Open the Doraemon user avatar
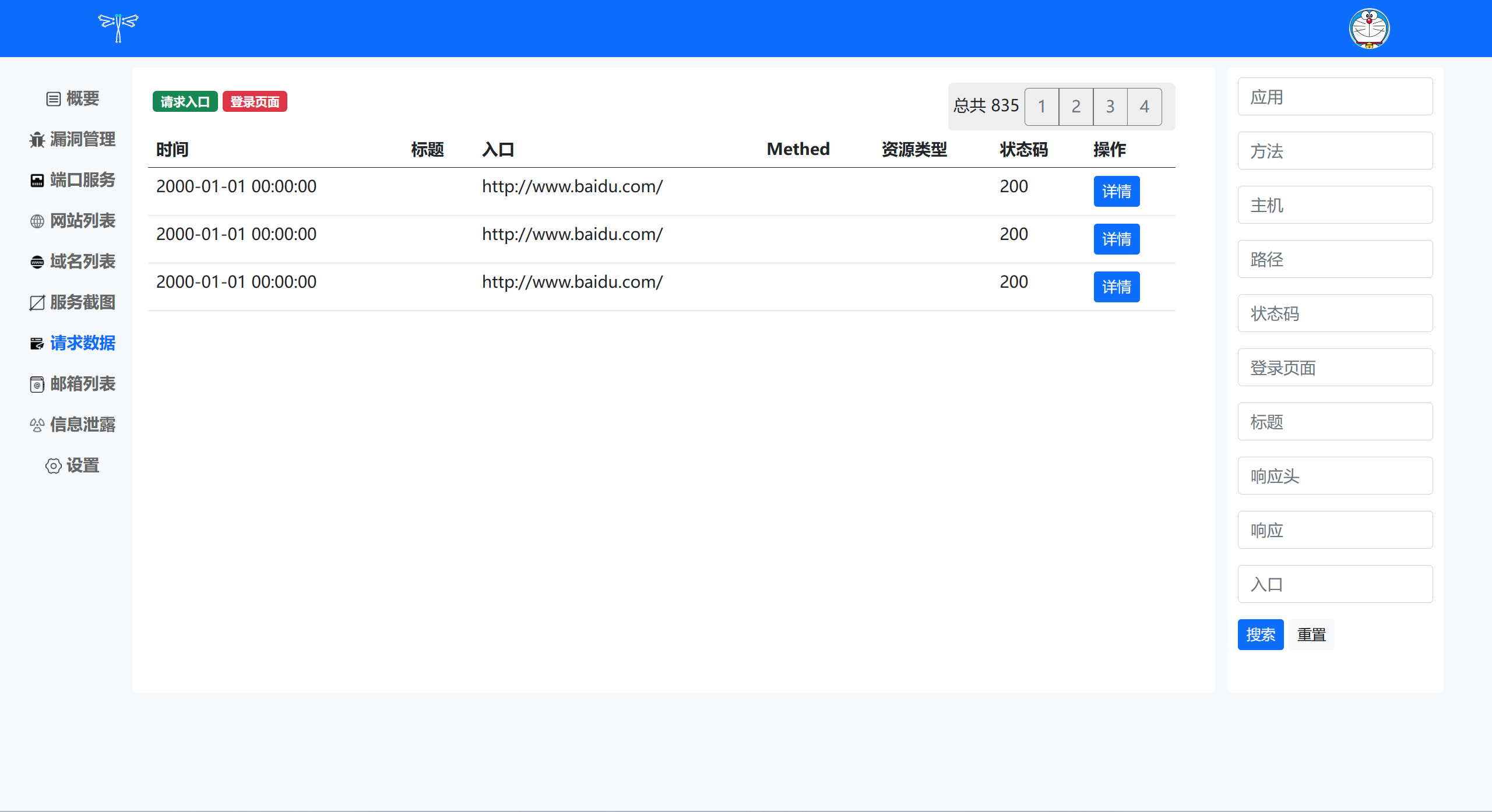Viewport: 1492px width, 812px height. (x=1369, y=28)
